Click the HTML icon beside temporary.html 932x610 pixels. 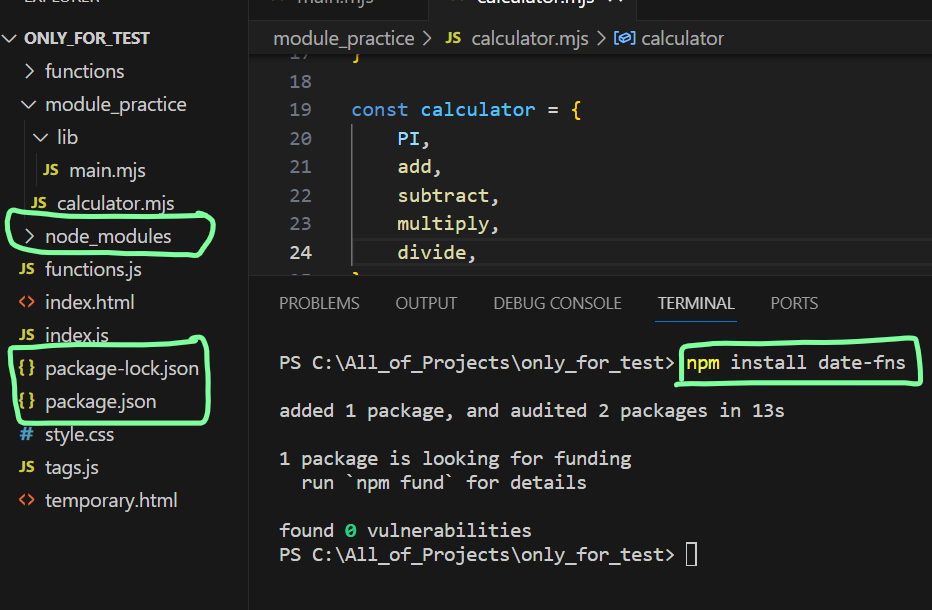coord(27,500)
